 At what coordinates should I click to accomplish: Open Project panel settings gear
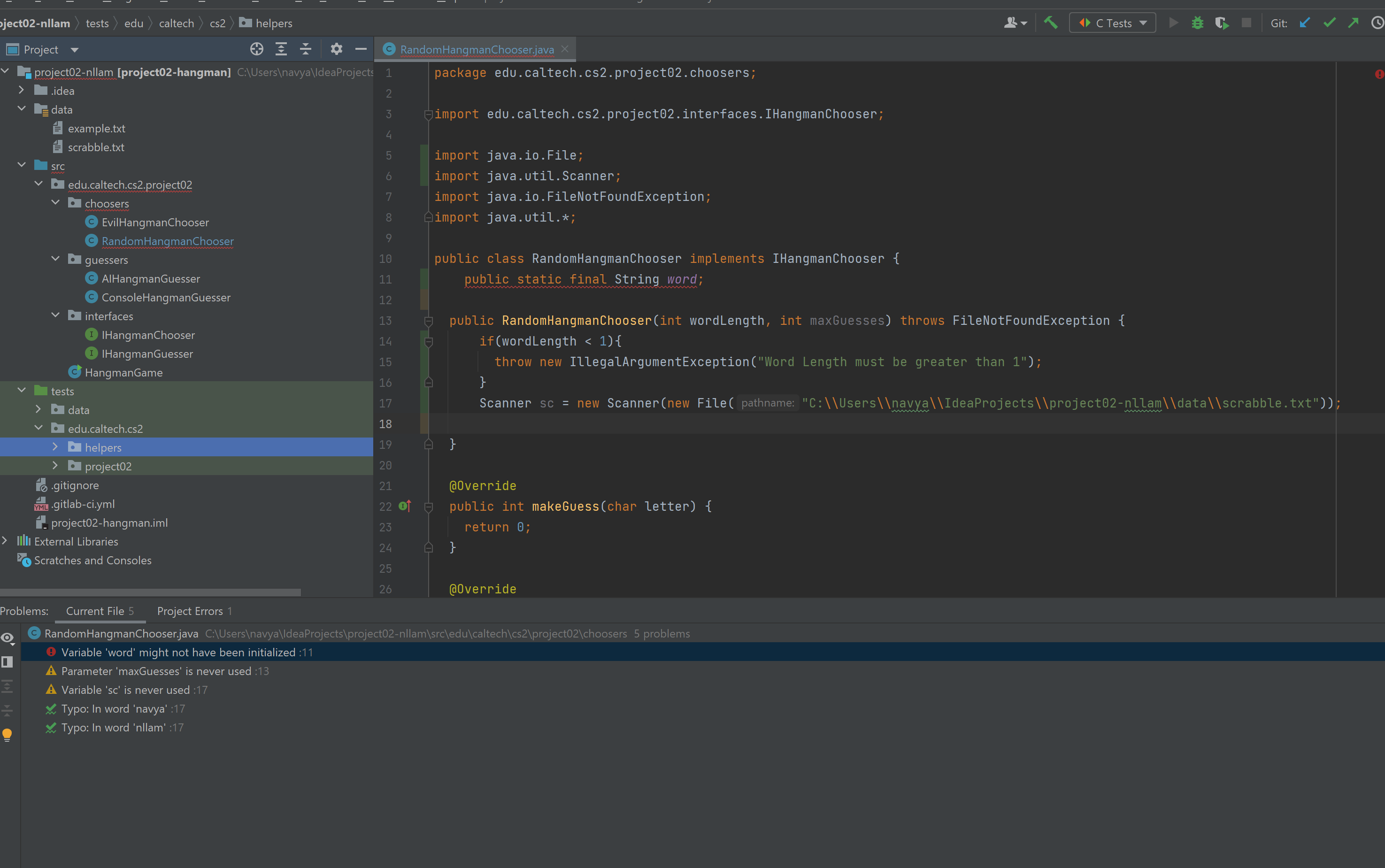tap(336, 49)
